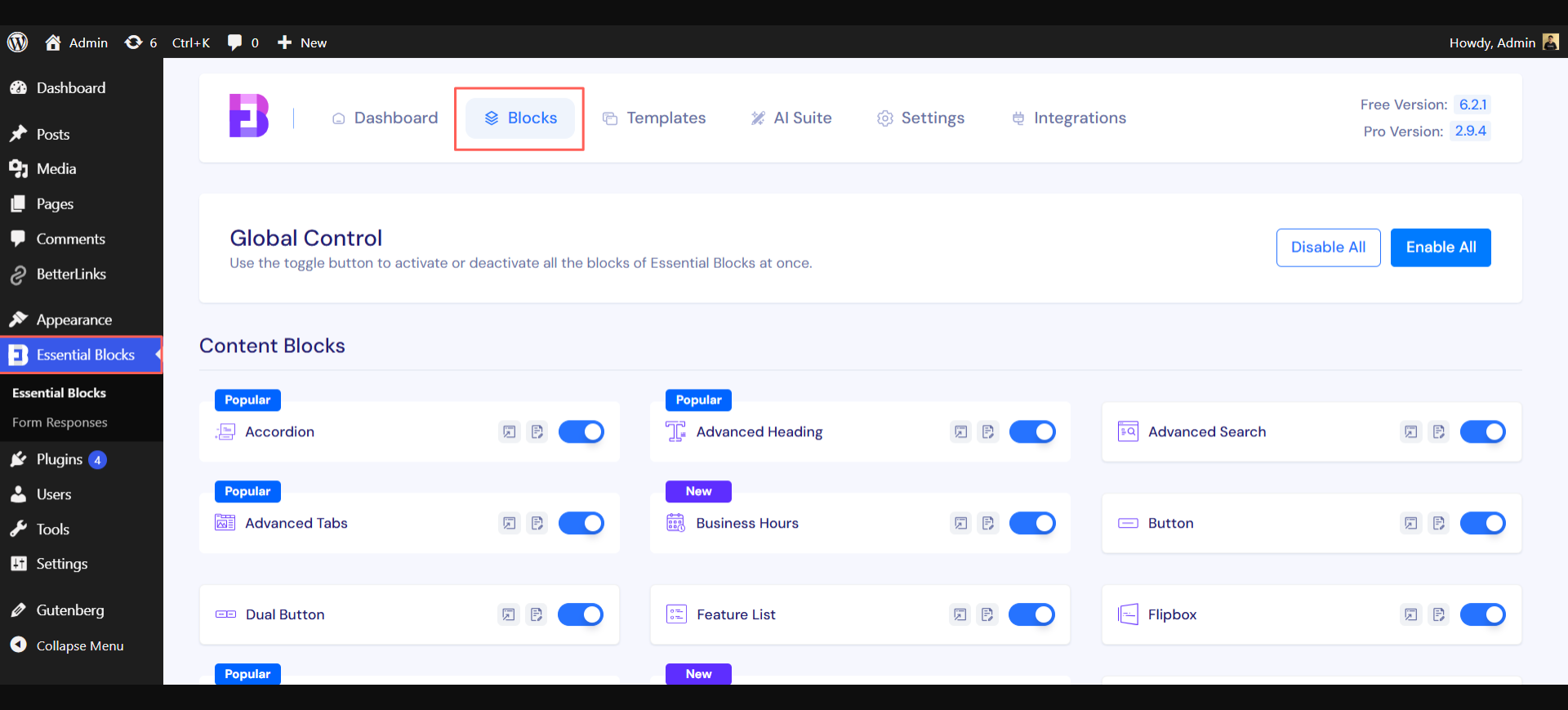Open the Advanced Heading demo icon
This screenshot has height=710, width=1568.
pyautogui.click(x=961, y=431)
